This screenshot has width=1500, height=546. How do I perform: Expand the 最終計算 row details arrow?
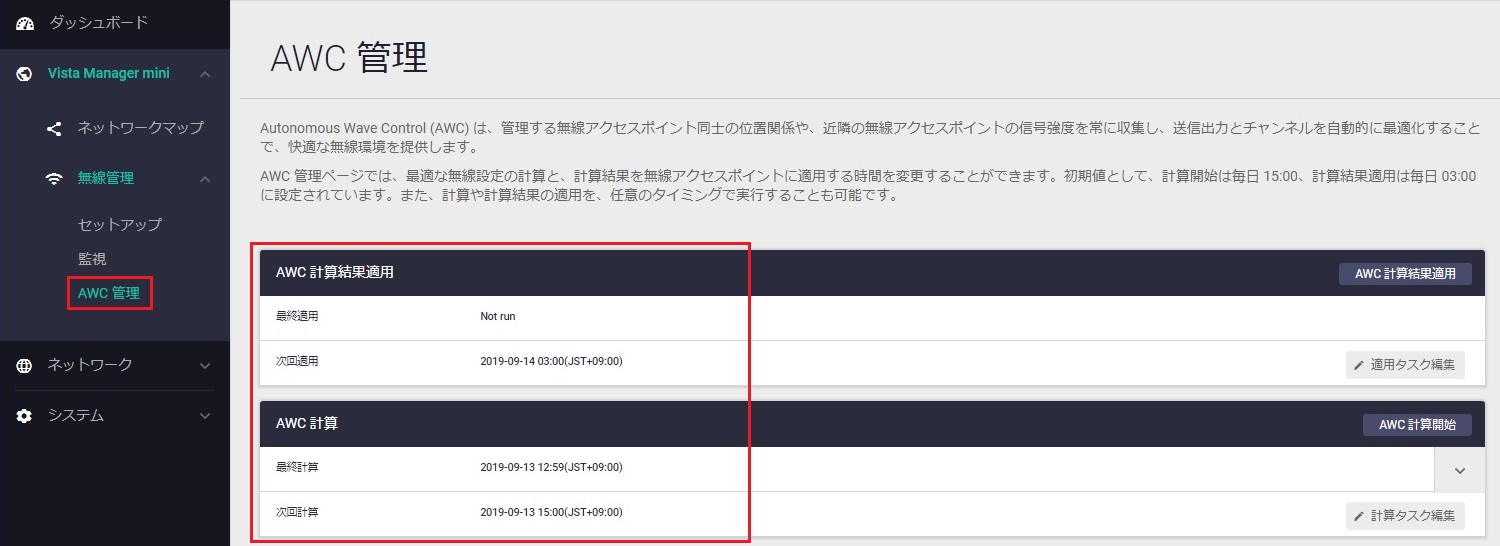[1459, 470]
